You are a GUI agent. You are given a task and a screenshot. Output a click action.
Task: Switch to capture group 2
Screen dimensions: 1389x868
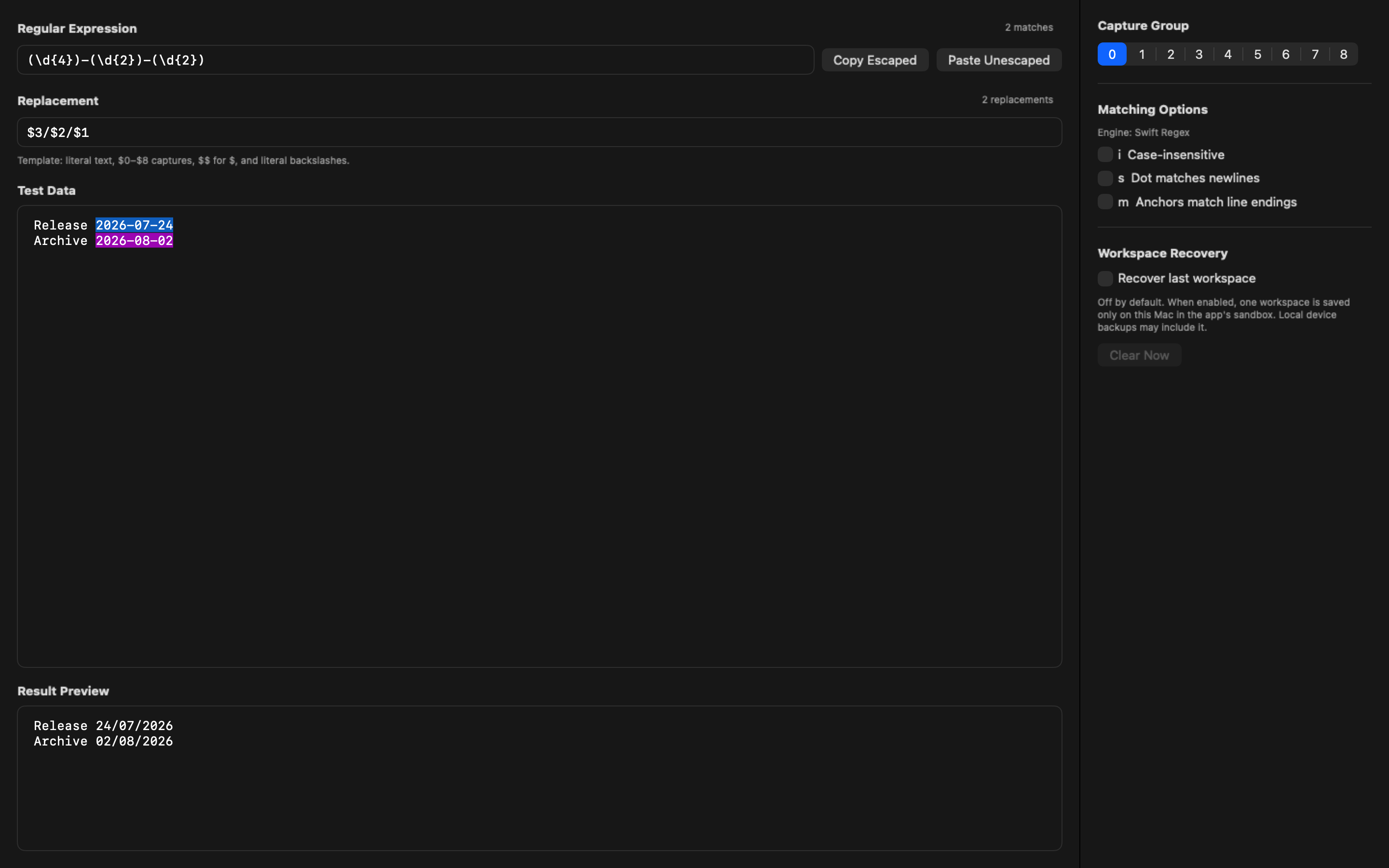pyautogui.click(x=1171, y=54)
